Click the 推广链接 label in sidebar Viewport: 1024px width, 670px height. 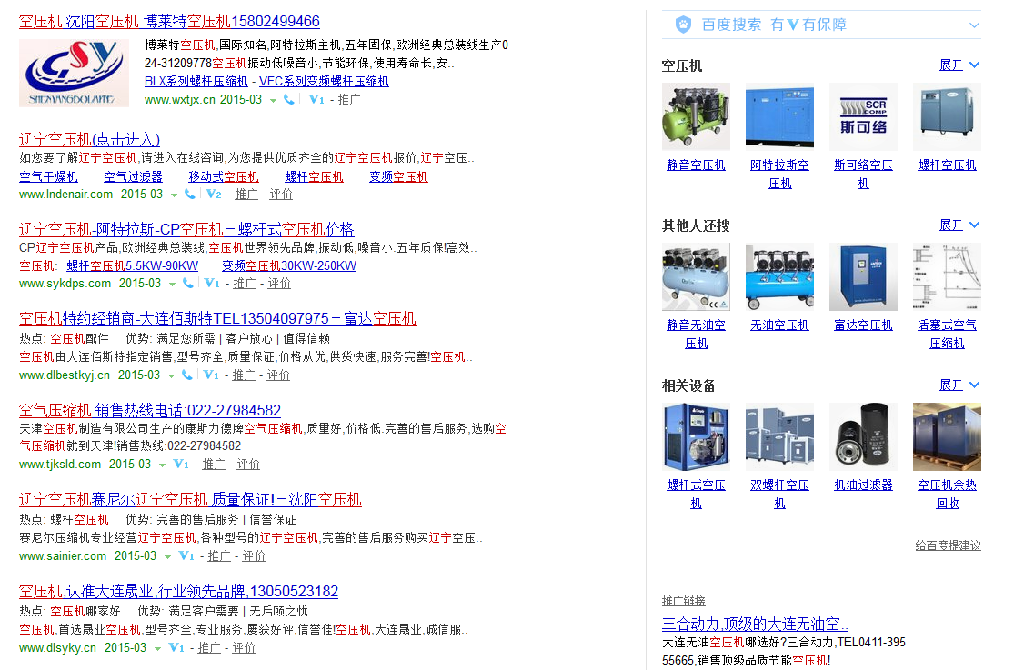(684, 600)
